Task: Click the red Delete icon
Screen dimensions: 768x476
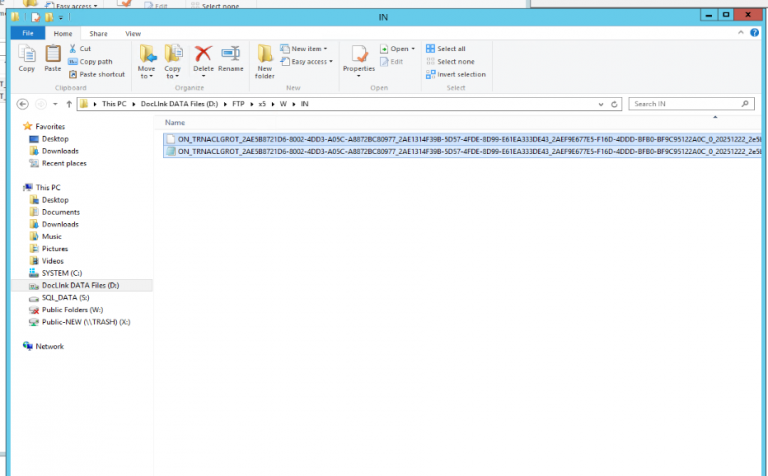Action: [203, 53]
